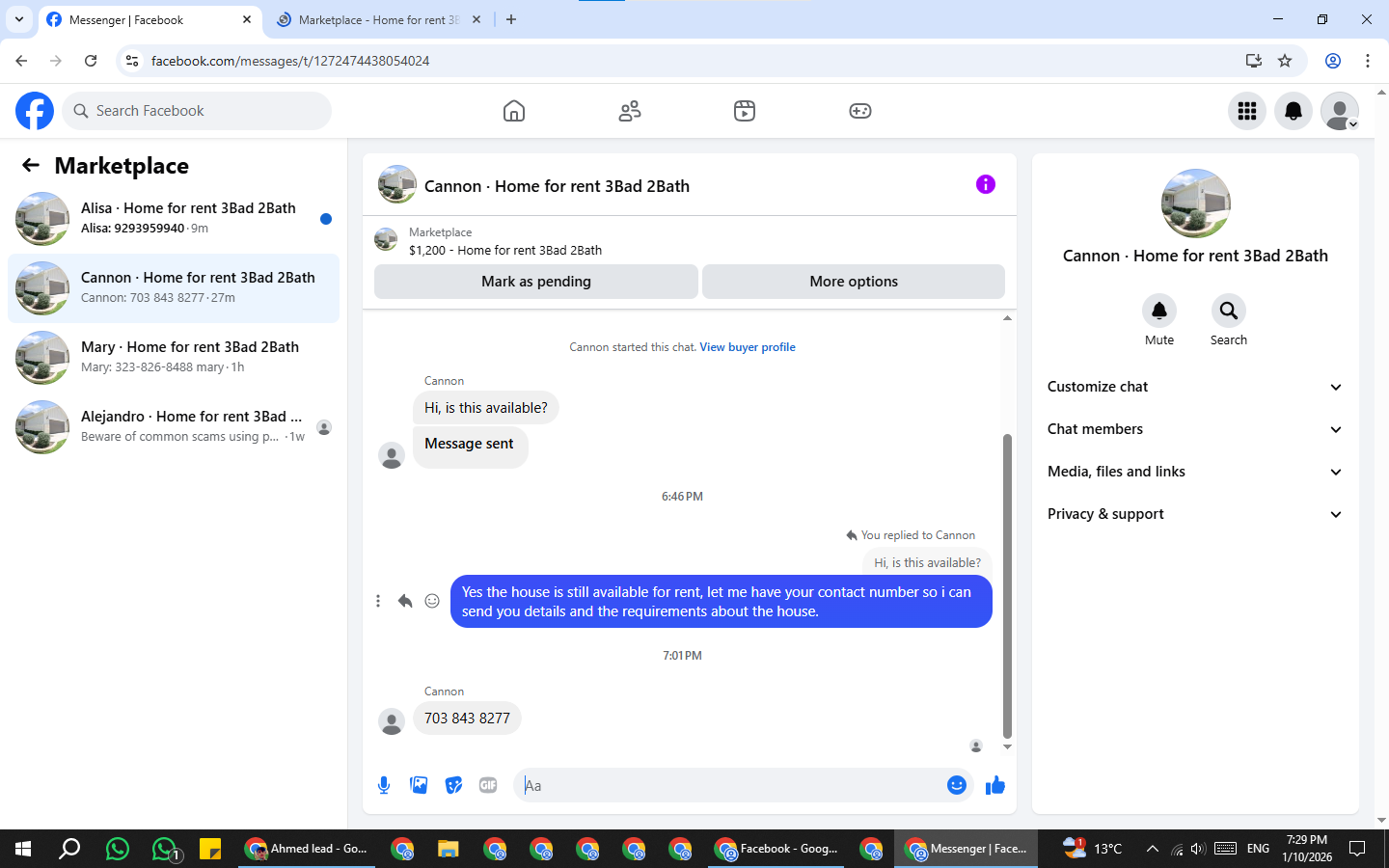
Task: Open More options for the listing
Action: tap(854, 282)
